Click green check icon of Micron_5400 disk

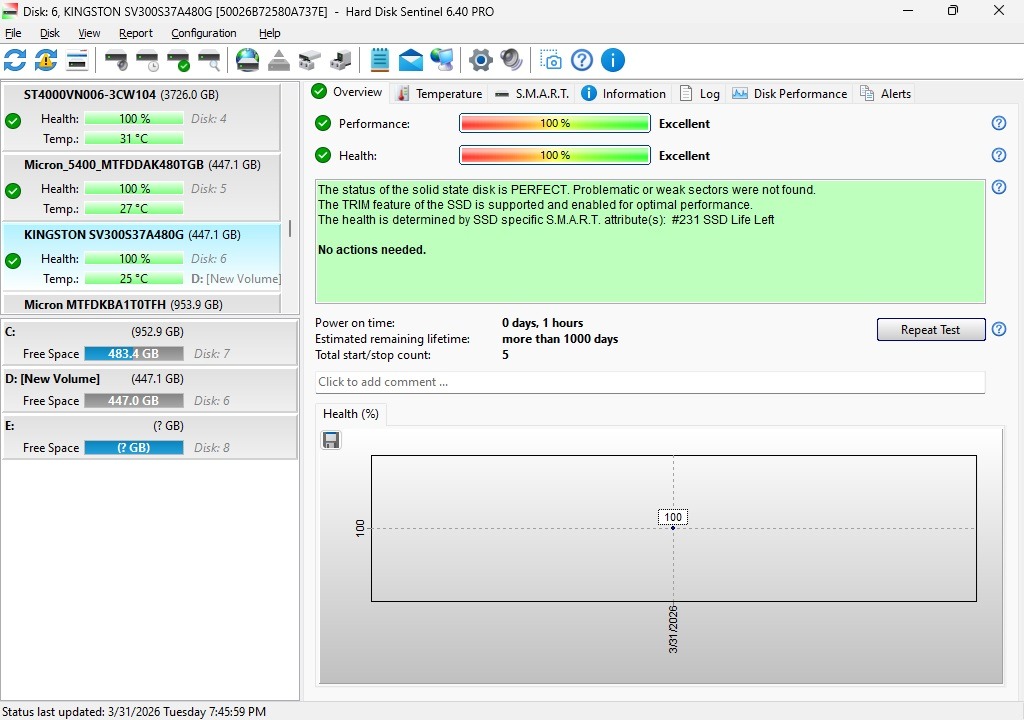[x=13, y=191]
